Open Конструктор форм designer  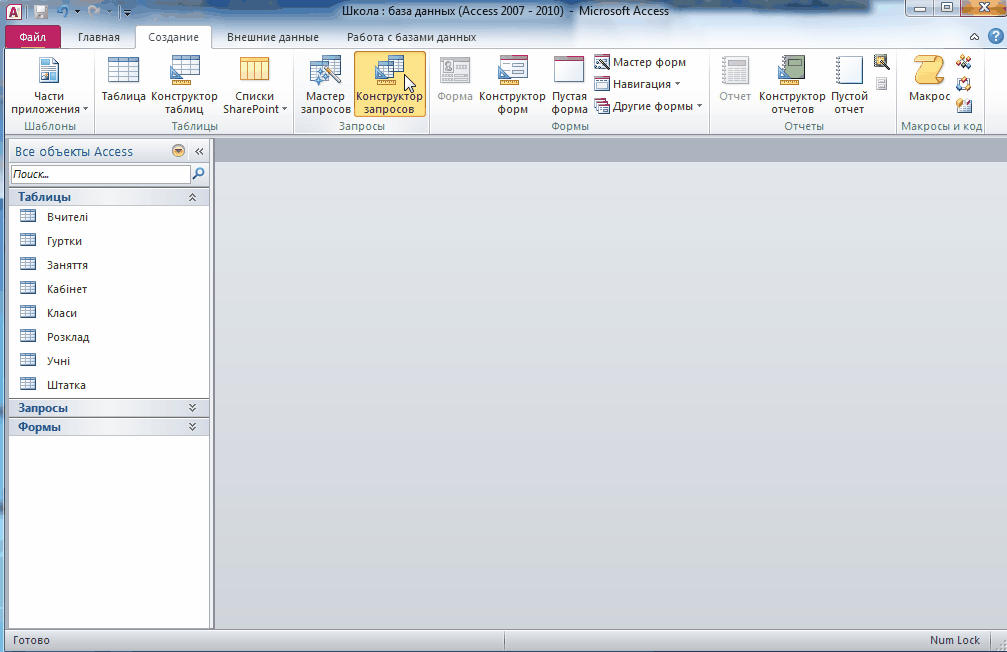pos(512,85)
